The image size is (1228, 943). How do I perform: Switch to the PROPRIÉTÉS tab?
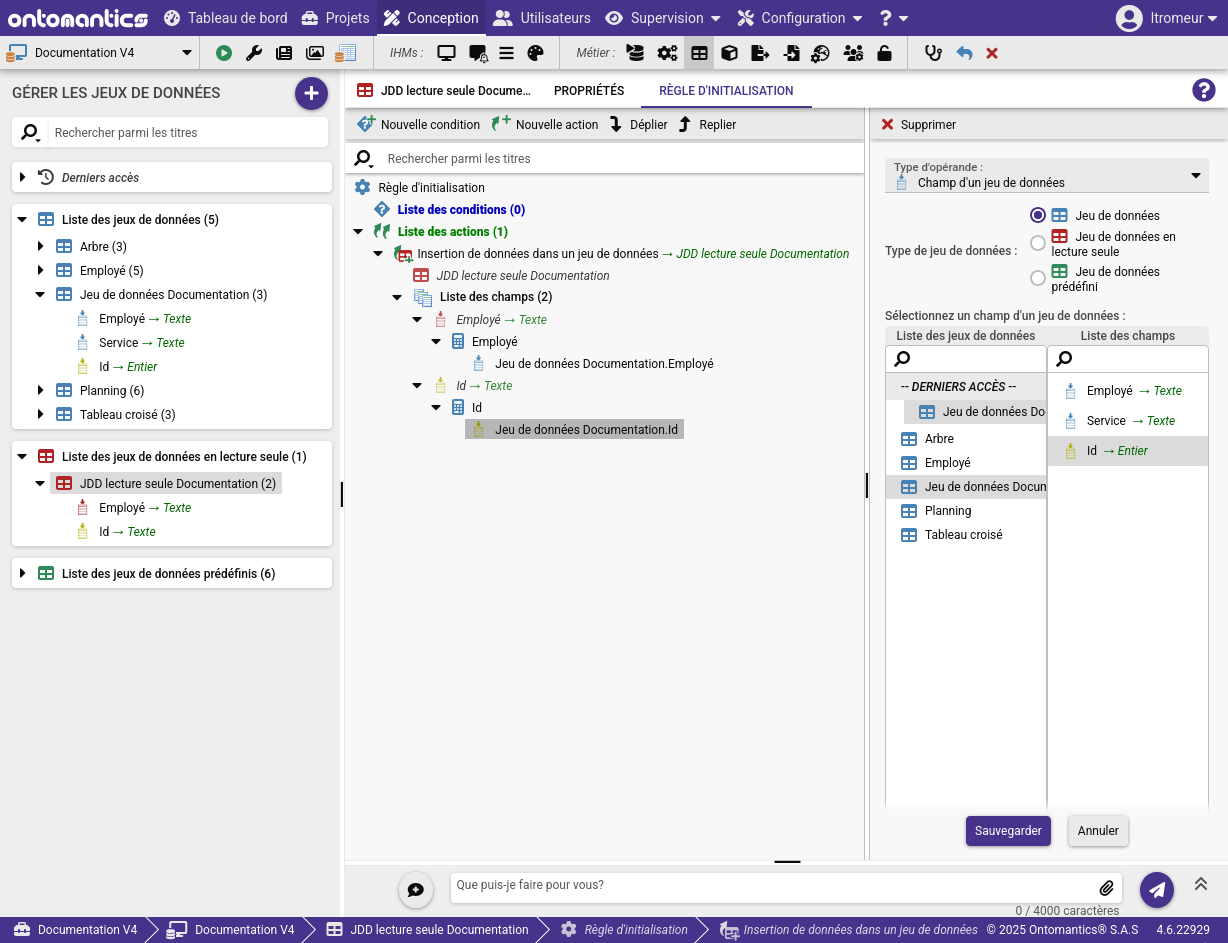589,91
